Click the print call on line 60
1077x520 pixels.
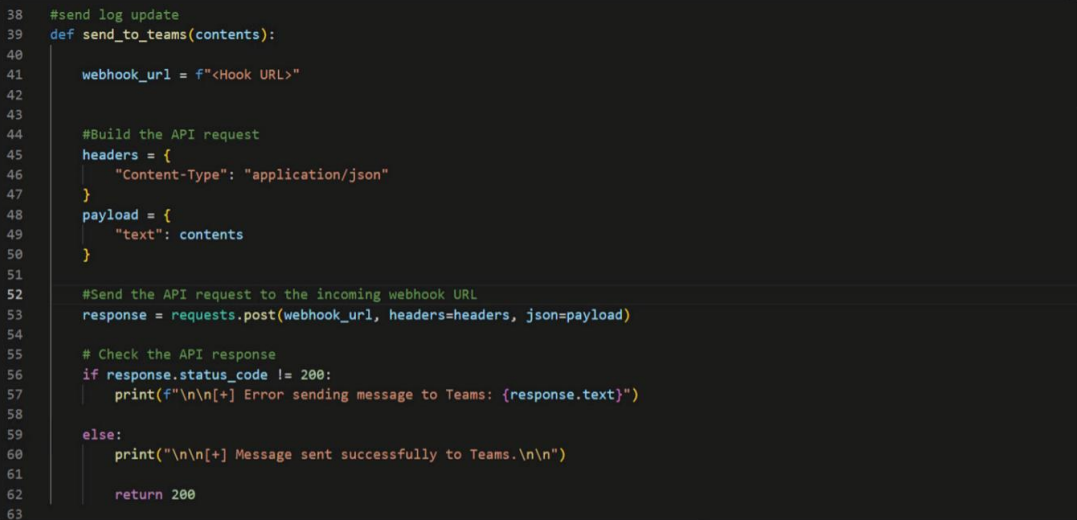click(x=135, y=455)
